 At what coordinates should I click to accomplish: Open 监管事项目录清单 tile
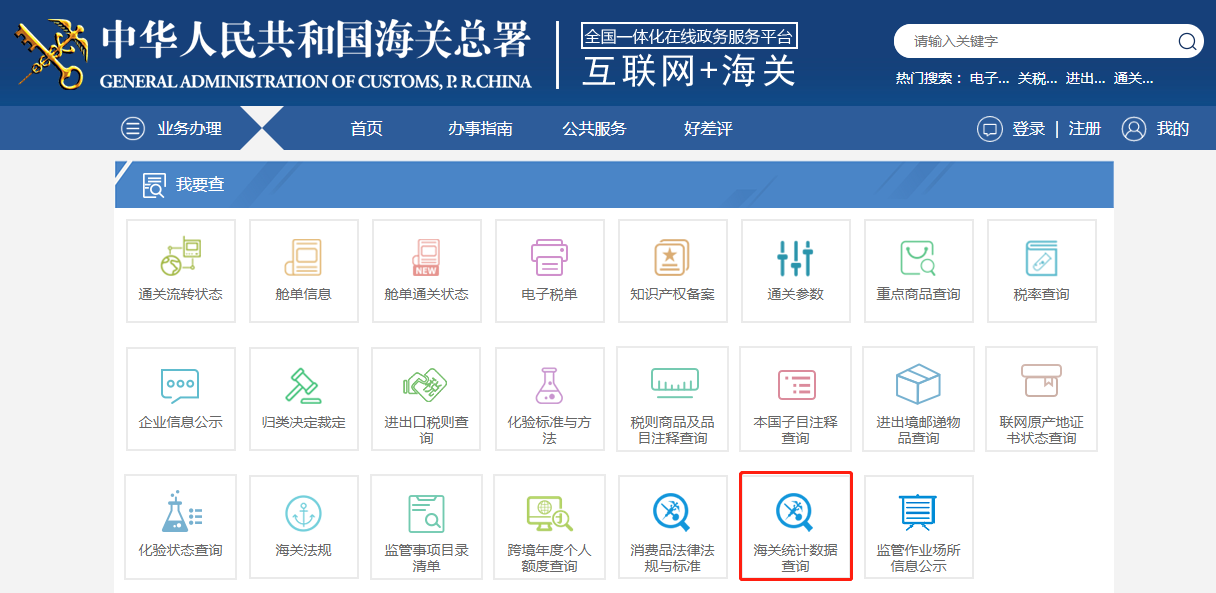427,527
